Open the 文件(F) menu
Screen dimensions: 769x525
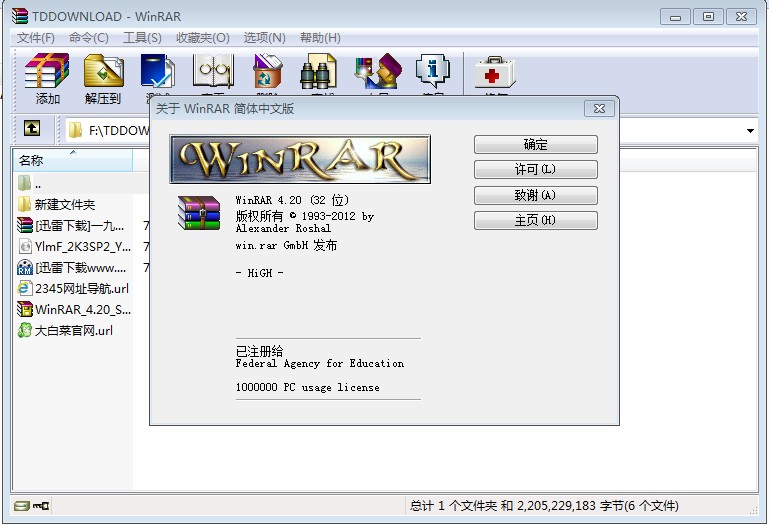click(x=36, y=38)
